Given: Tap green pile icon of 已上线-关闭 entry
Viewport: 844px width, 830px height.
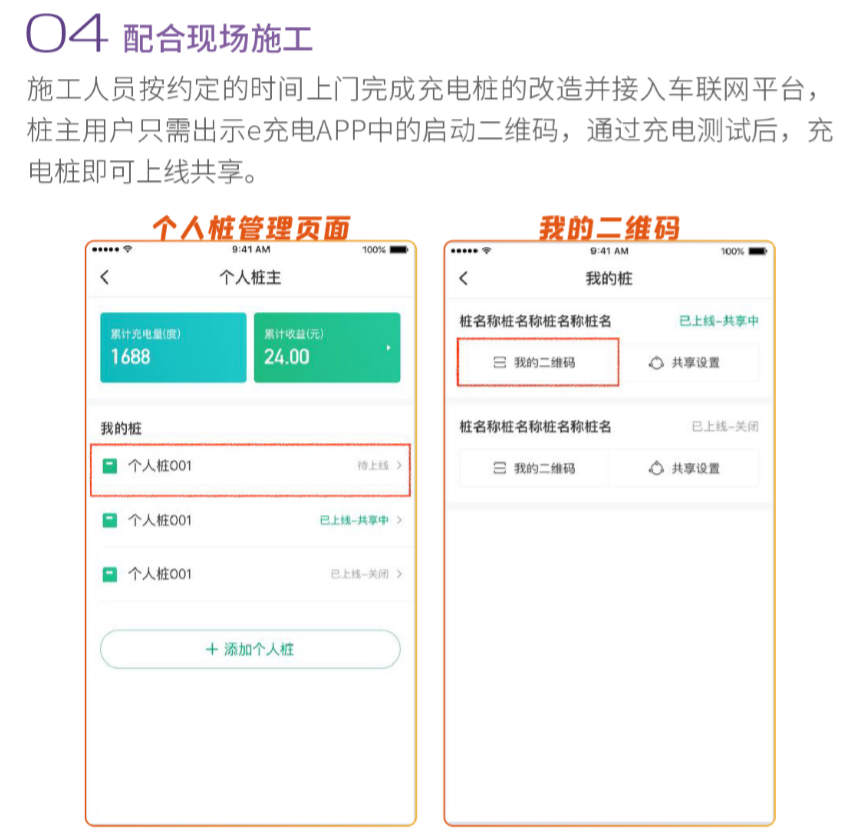Looking at the screenshot, I should pyautogui.click(x=110, y=574).
